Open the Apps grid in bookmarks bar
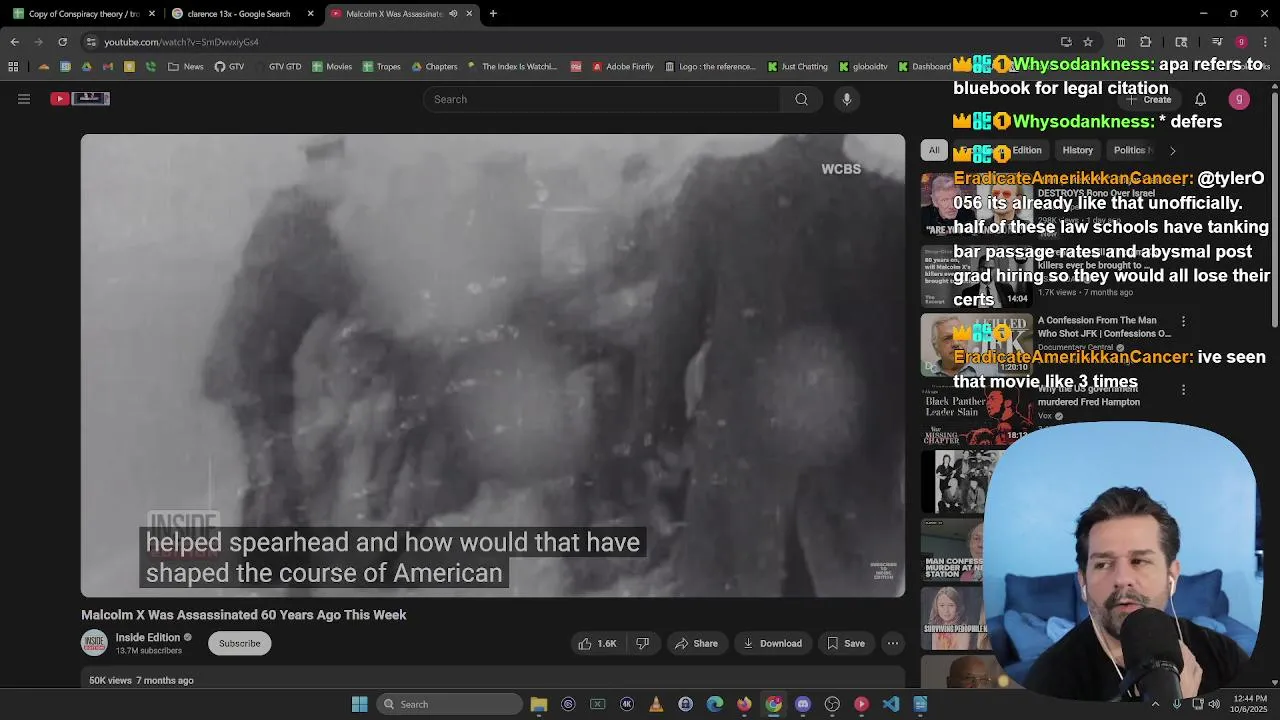Image resolution: width=1280 pixels, height=720 pixels. click(x=13, y=67)
